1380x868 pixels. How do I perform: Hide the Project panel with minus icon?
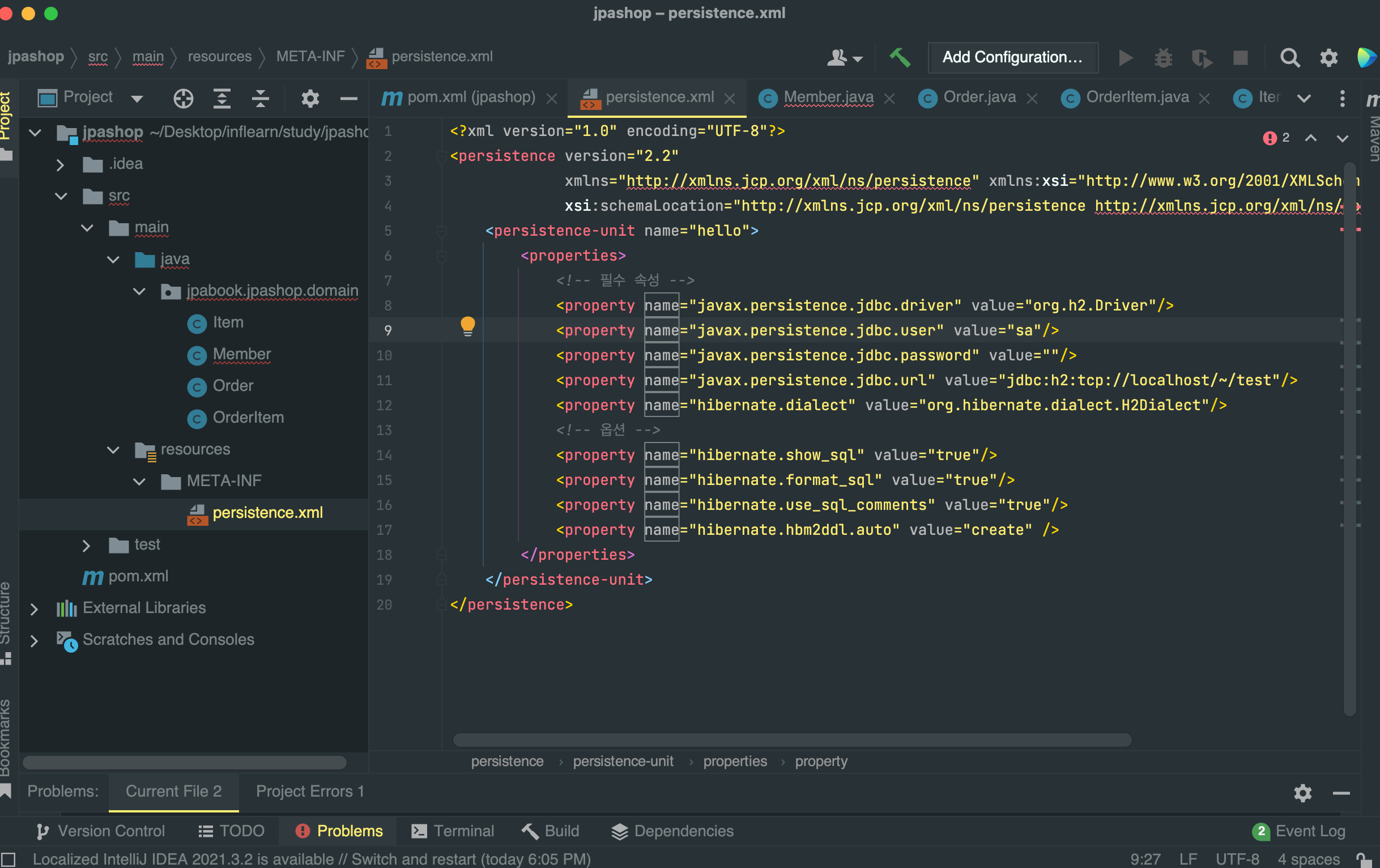pos(348,99)
